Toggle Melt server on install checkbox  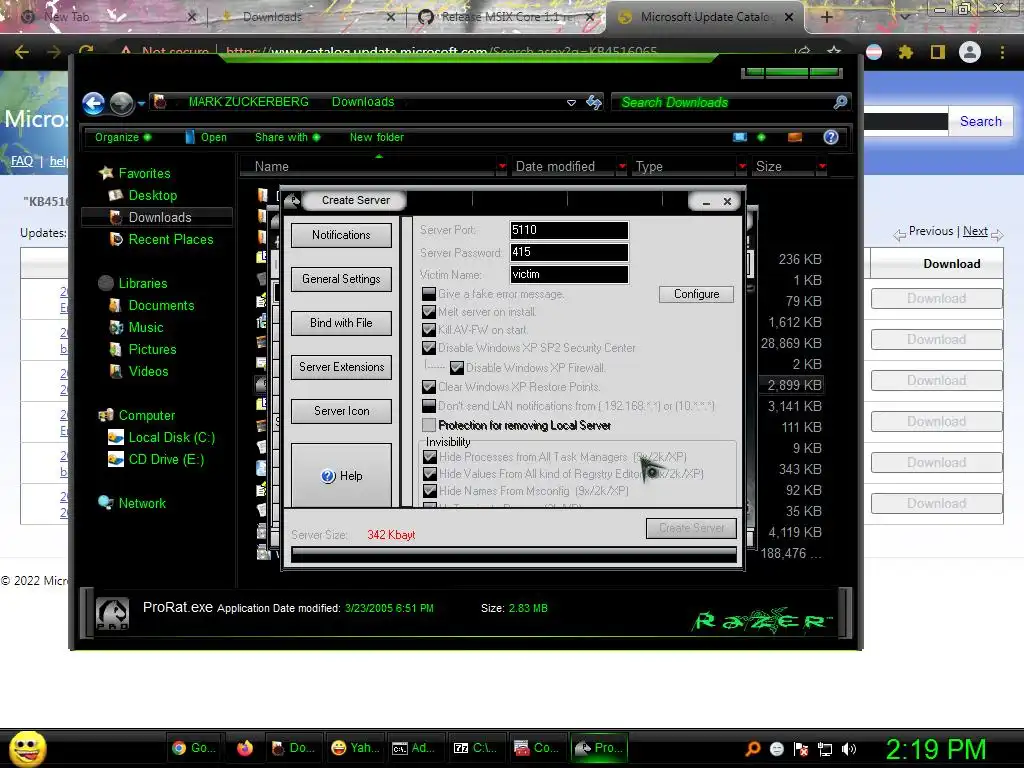(429, 312)
